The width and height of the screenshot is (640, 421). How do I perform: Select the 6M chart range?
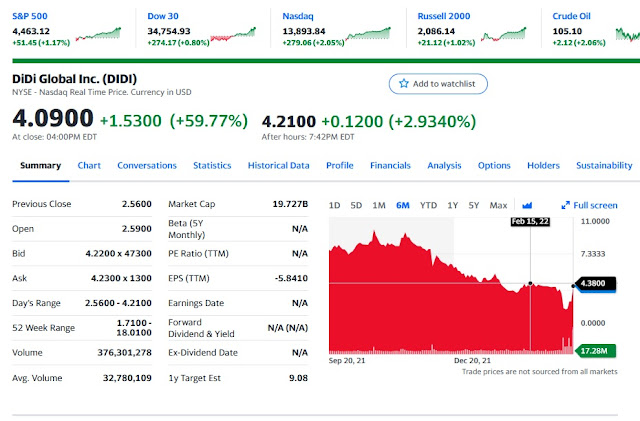tap(402, 205)
